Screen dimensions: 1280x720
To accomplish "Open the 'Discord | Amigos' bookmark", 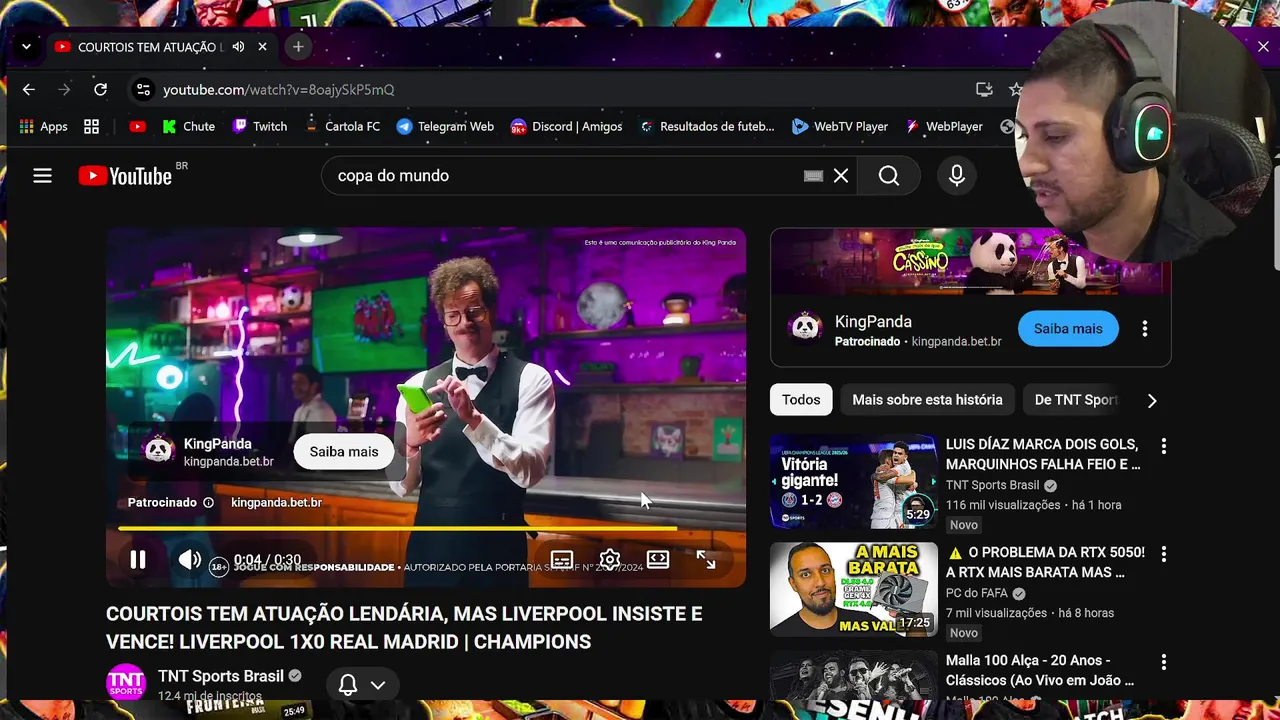I will (x=566, y=127).
